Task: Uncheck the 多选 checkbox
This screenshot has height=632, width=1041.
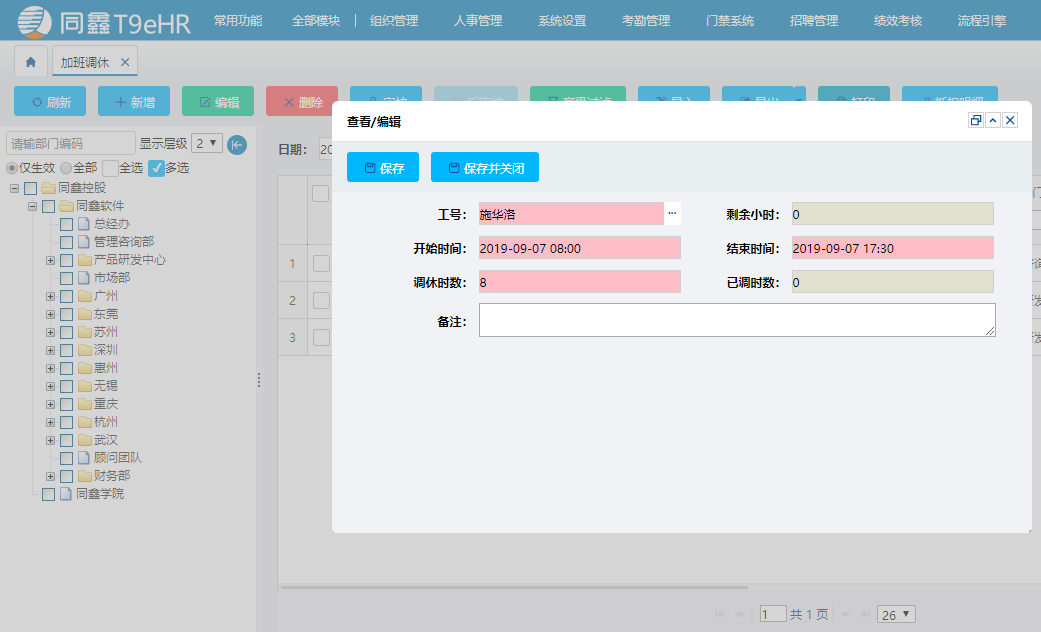Action: 156,167
